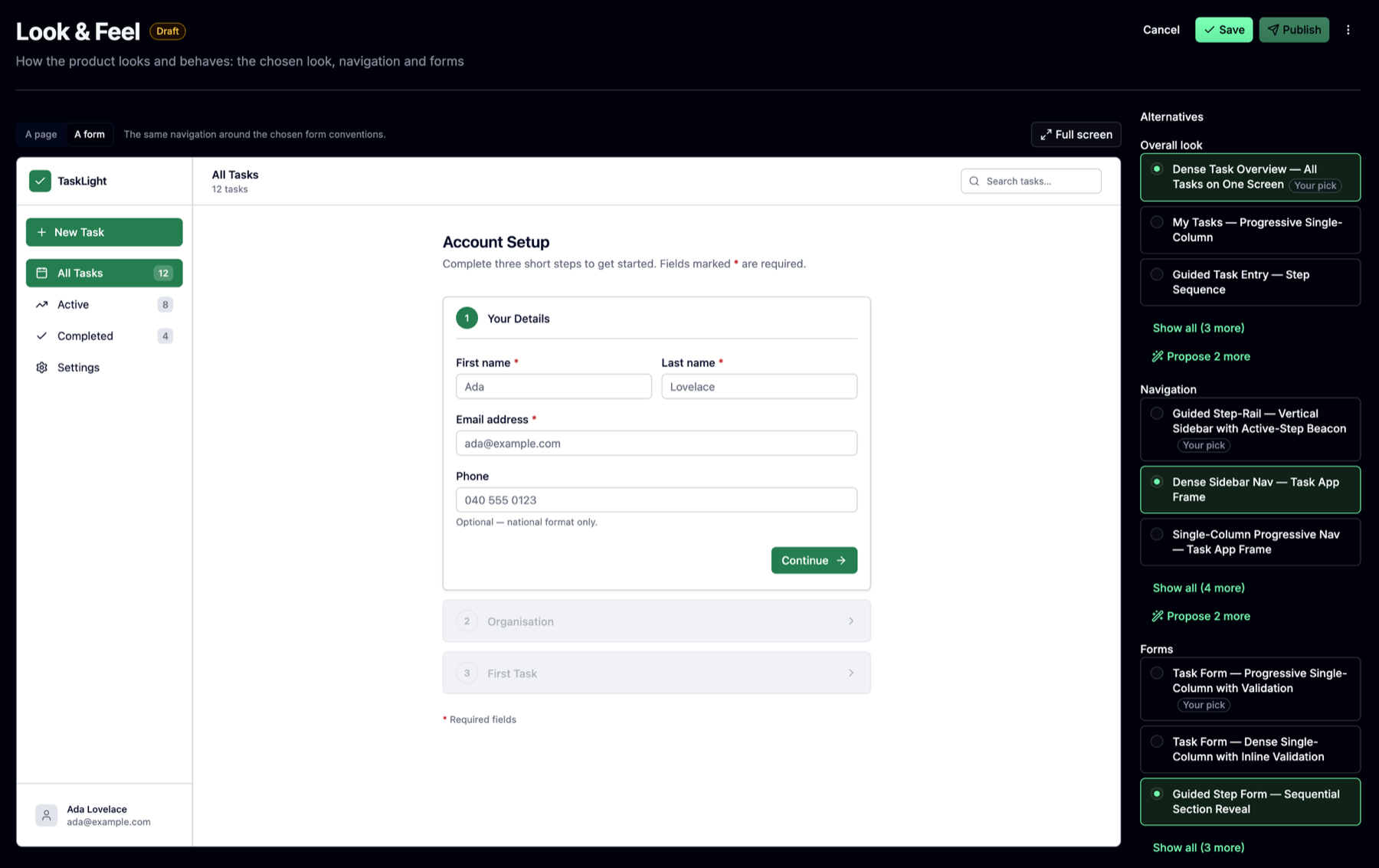The height and width of the screenshot is (868, 1379).
Task: Click the Completed checkmark icon
Action: (42, 336)
